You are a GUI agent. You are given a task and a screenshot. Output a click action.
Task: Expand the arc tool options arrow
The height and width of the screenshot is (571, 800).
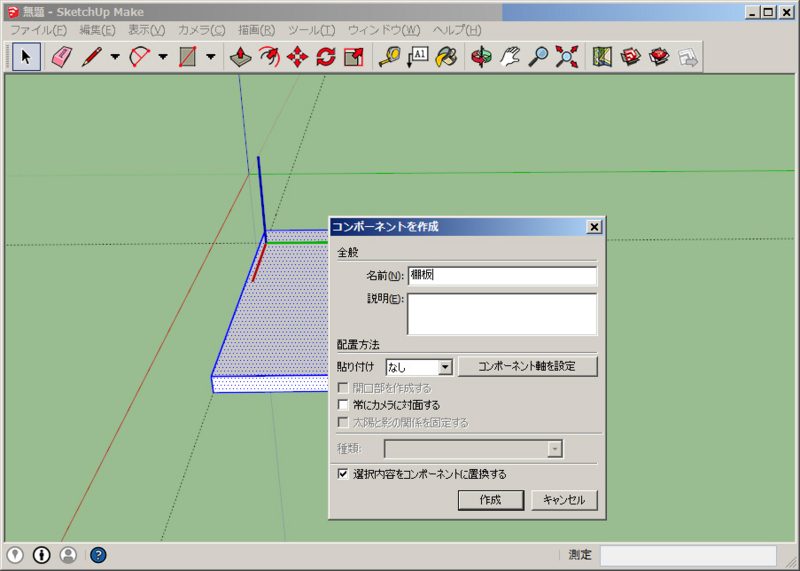(163, 57)
